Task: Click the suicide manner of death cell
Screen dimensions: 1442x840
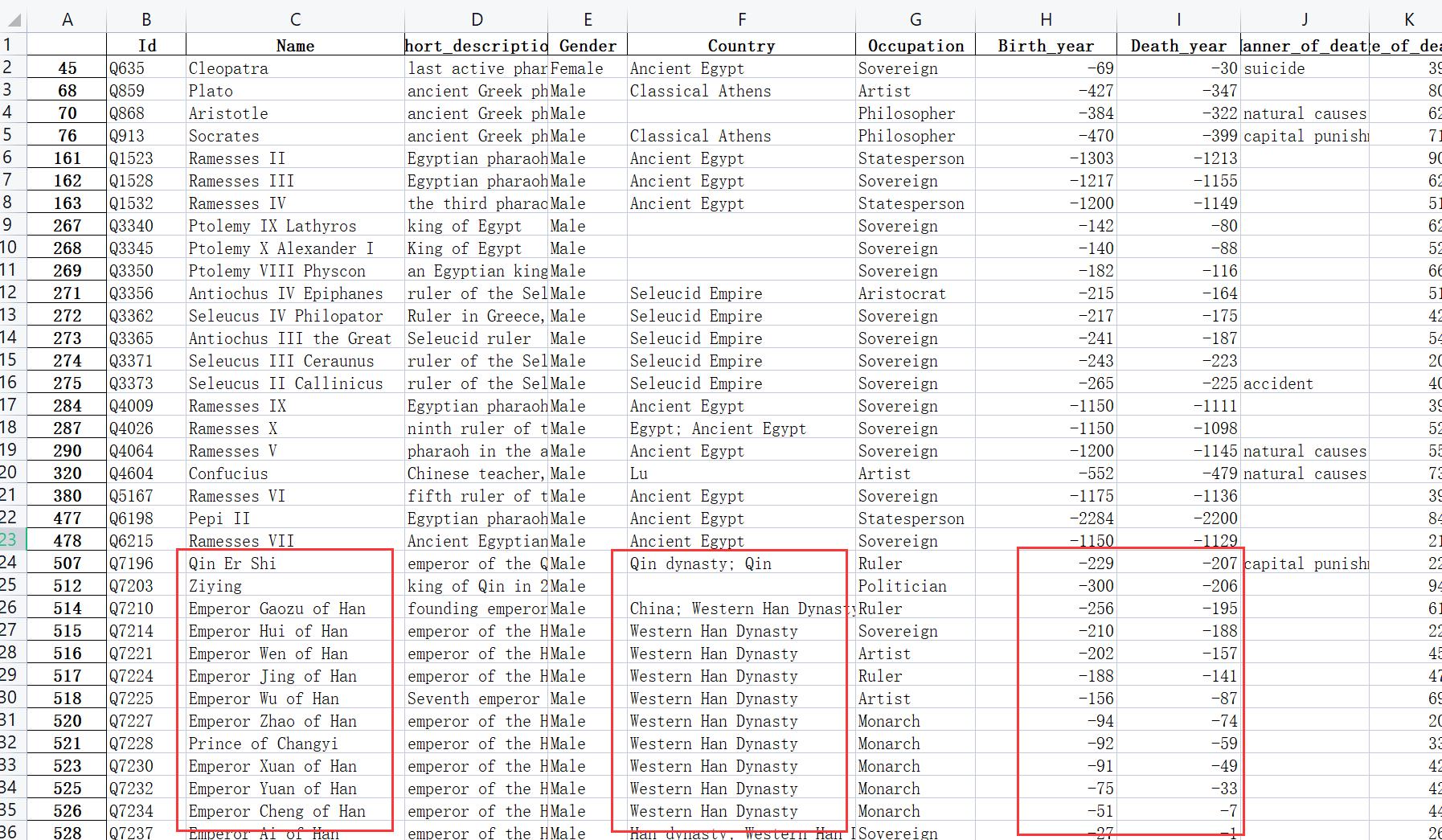Action: pyautogui.click(x=1305, y=68)
